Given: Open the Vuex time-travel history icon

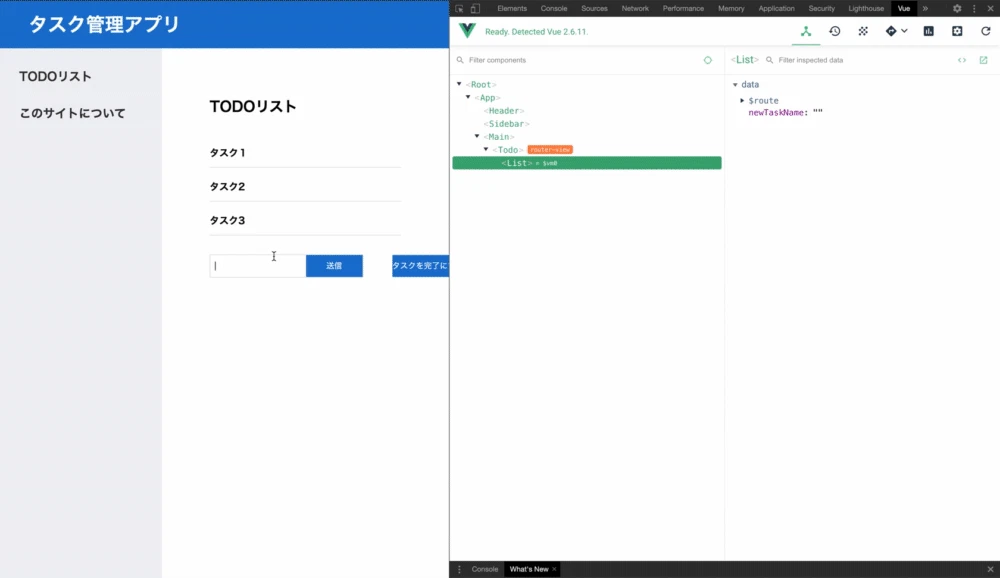Looking at the screenshot, I should tap(834, 31).
